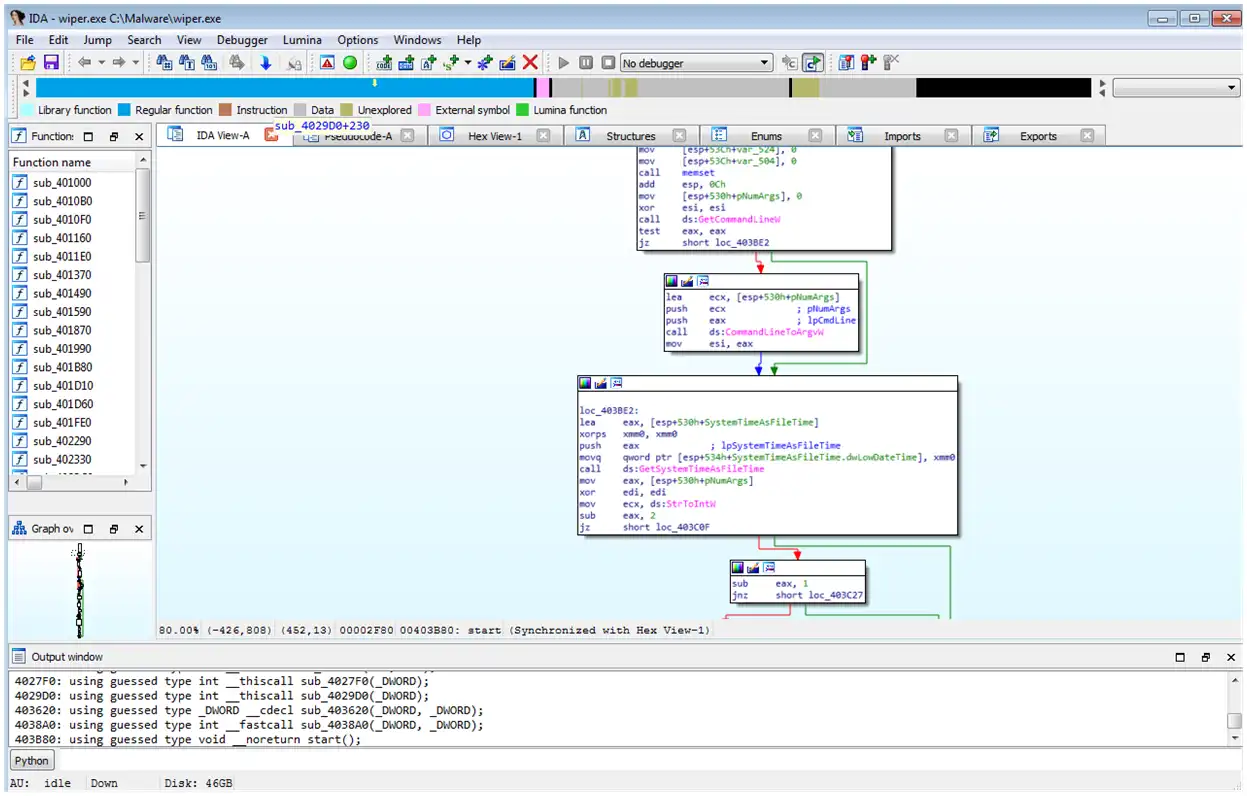
Task: Float the Functions panel with its restore button
Action: 113,136
